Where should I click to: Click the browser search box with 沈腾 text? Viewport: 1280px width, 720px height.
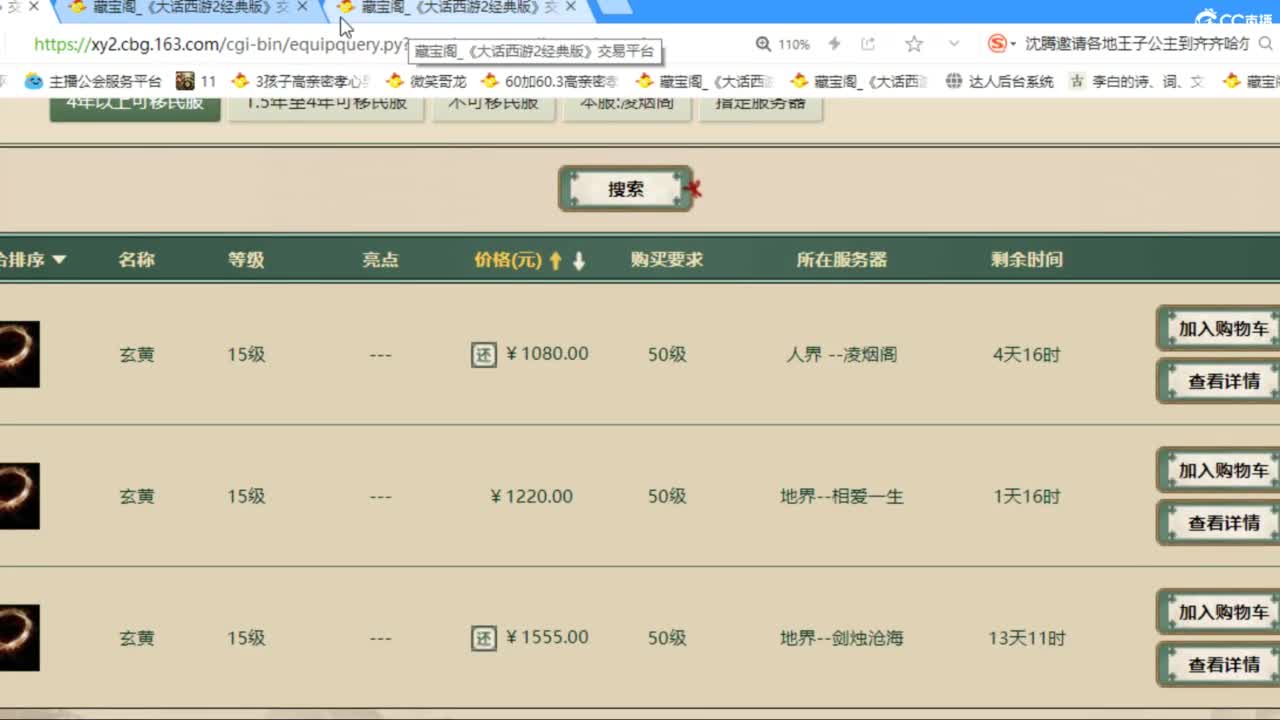pos(1137,44)
